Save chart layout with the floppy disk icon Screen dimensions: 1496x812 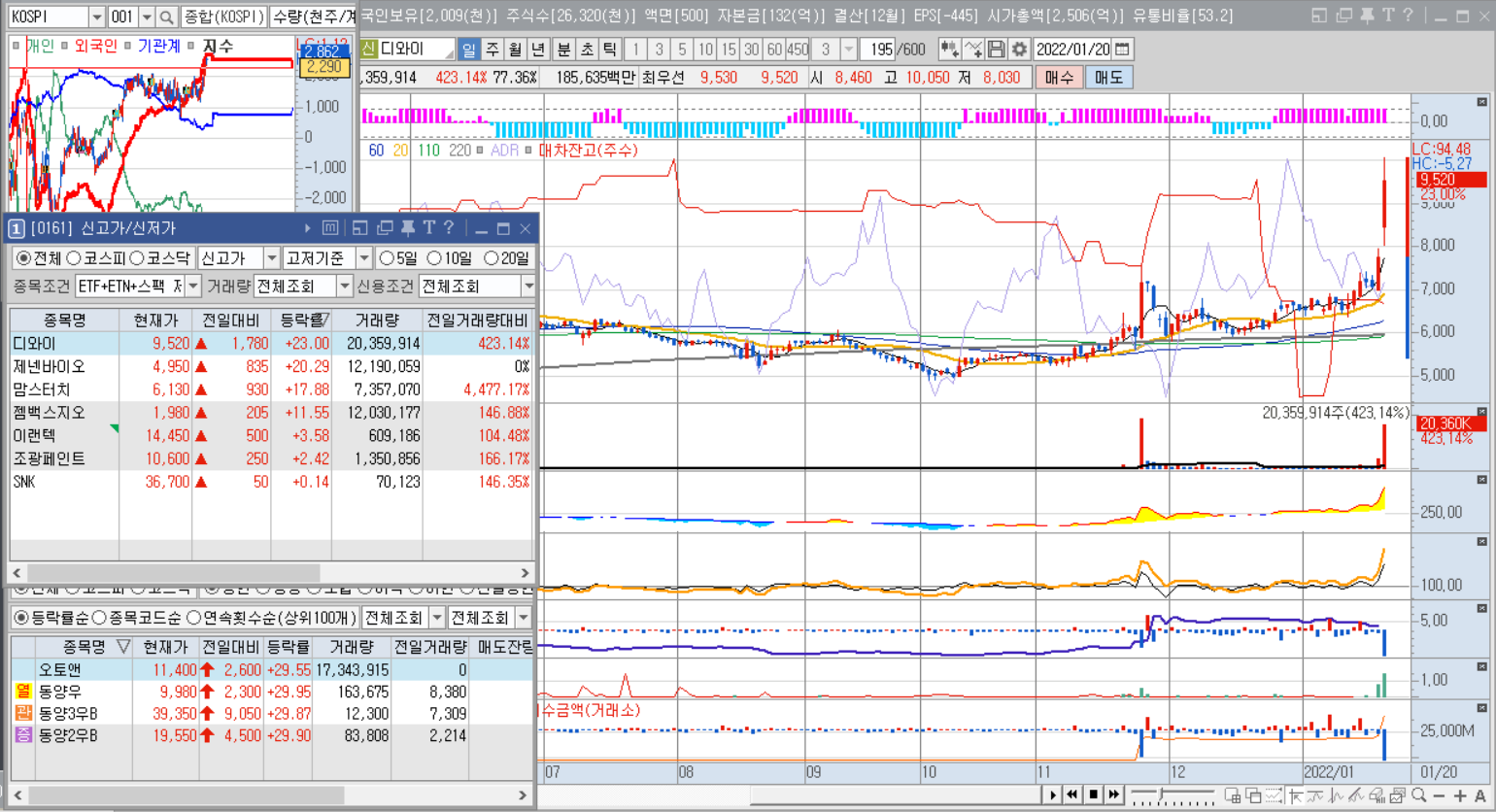click(996, 50)
